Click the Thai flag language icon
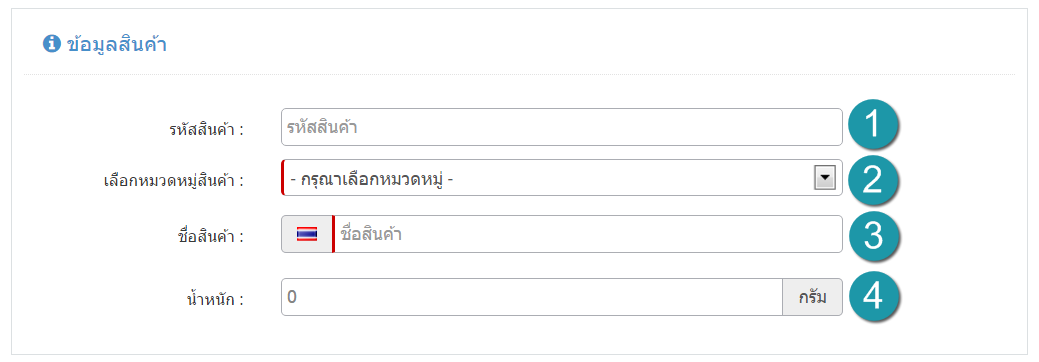This screenshot has width=1039, height=362. pos(307,234)
